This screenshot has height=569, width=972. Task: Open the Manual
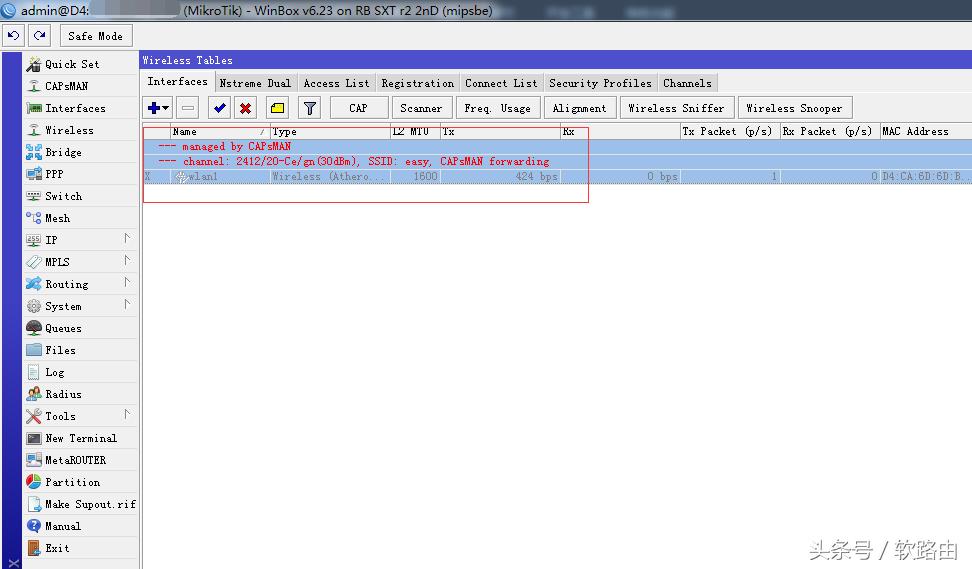click(x=81, y=526)
